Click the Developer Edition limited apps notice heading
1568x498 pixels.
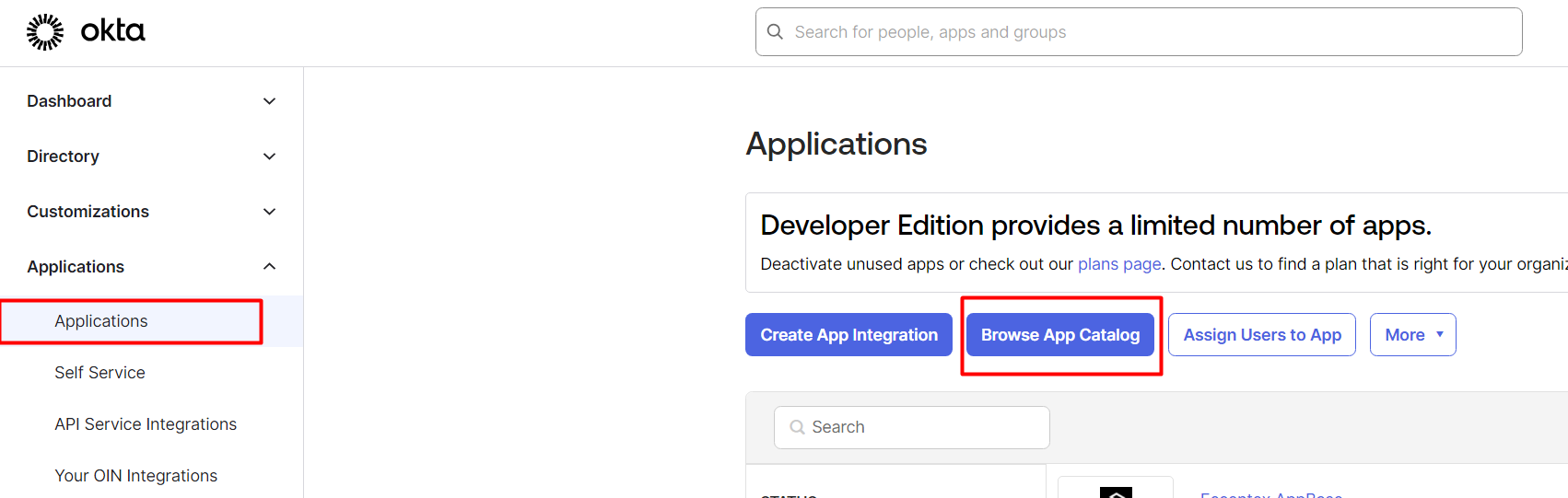pos(1096,226)
